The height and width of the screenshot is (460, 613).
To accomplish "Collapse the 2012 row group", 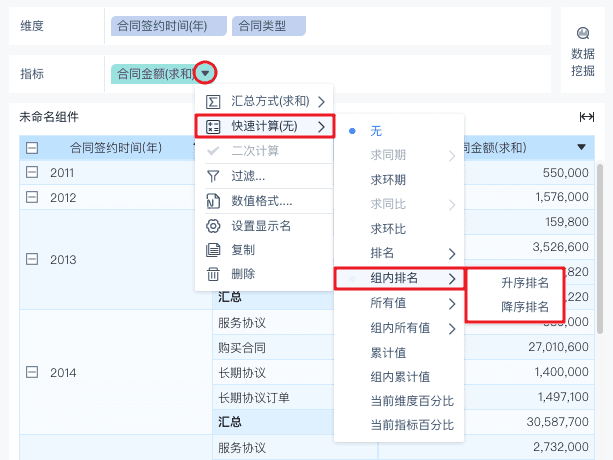I will tap(33, 198).
